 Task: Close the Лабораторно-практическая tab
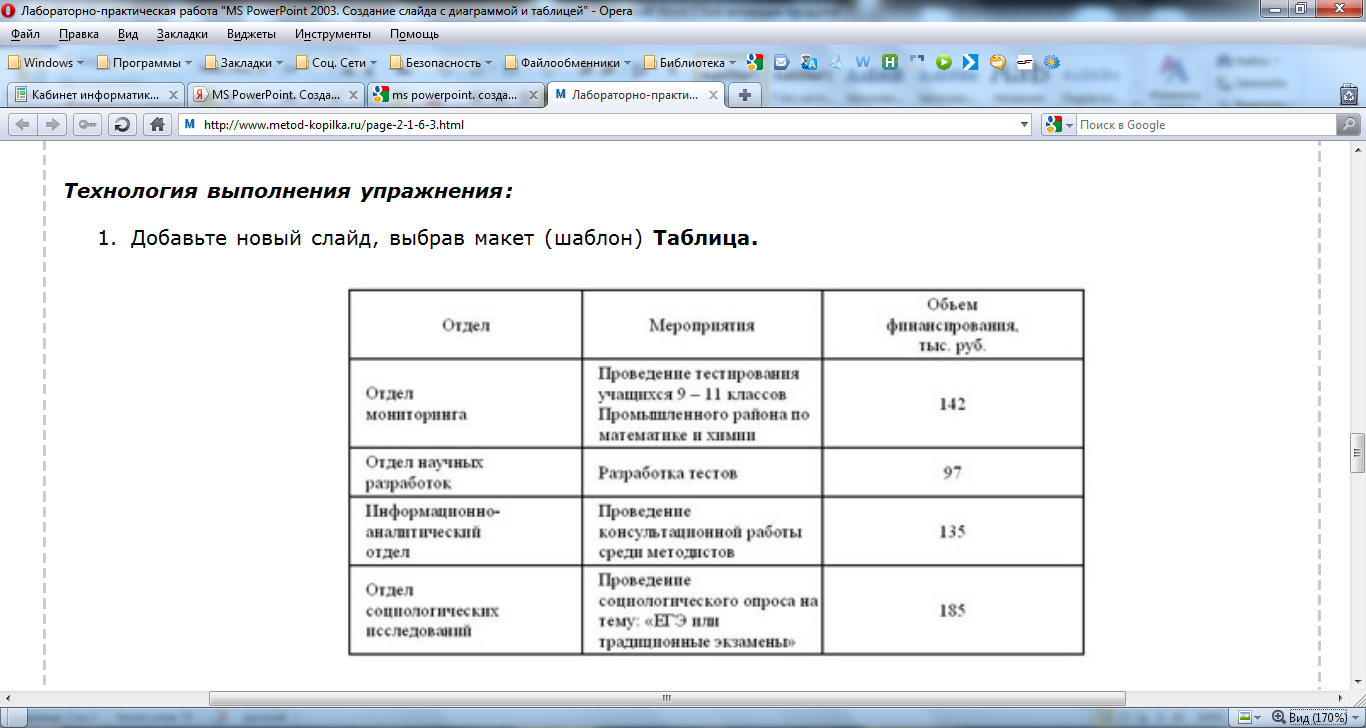coord(713,95)
